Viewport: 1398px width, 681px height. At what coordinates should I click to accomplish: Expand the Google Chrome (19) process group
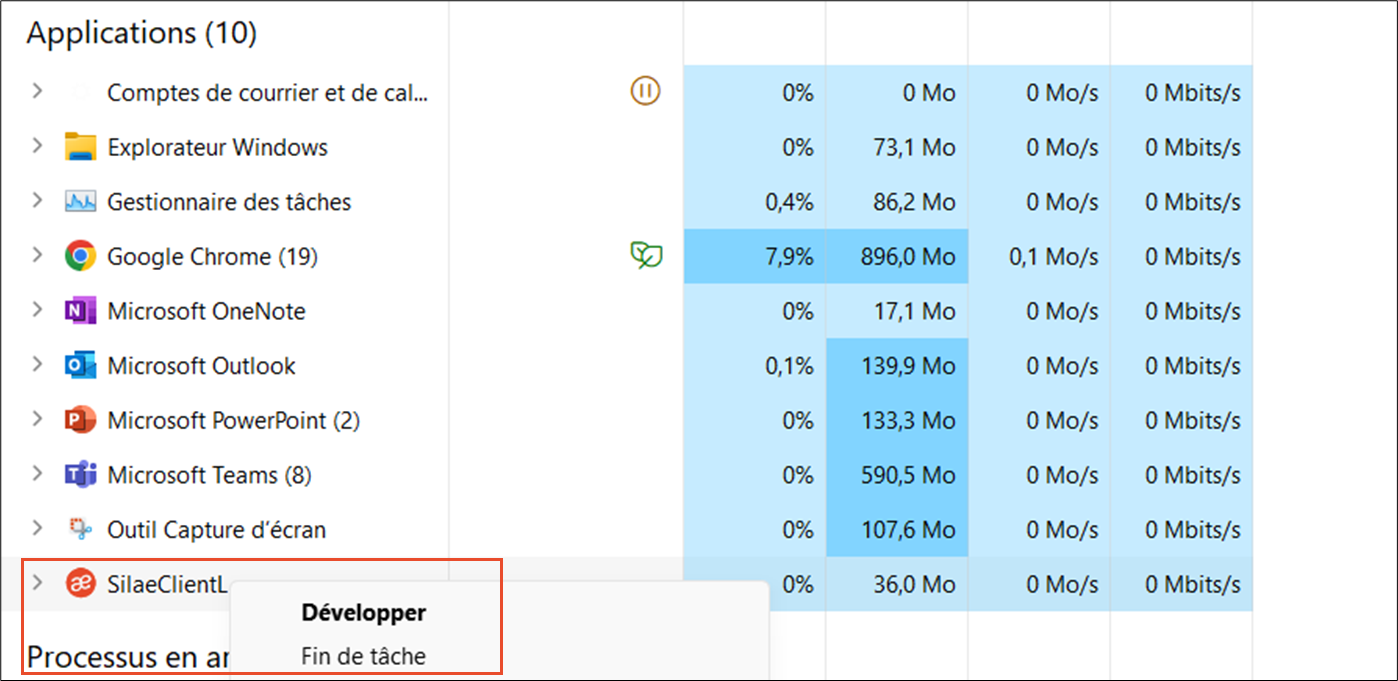pos(37,256)
